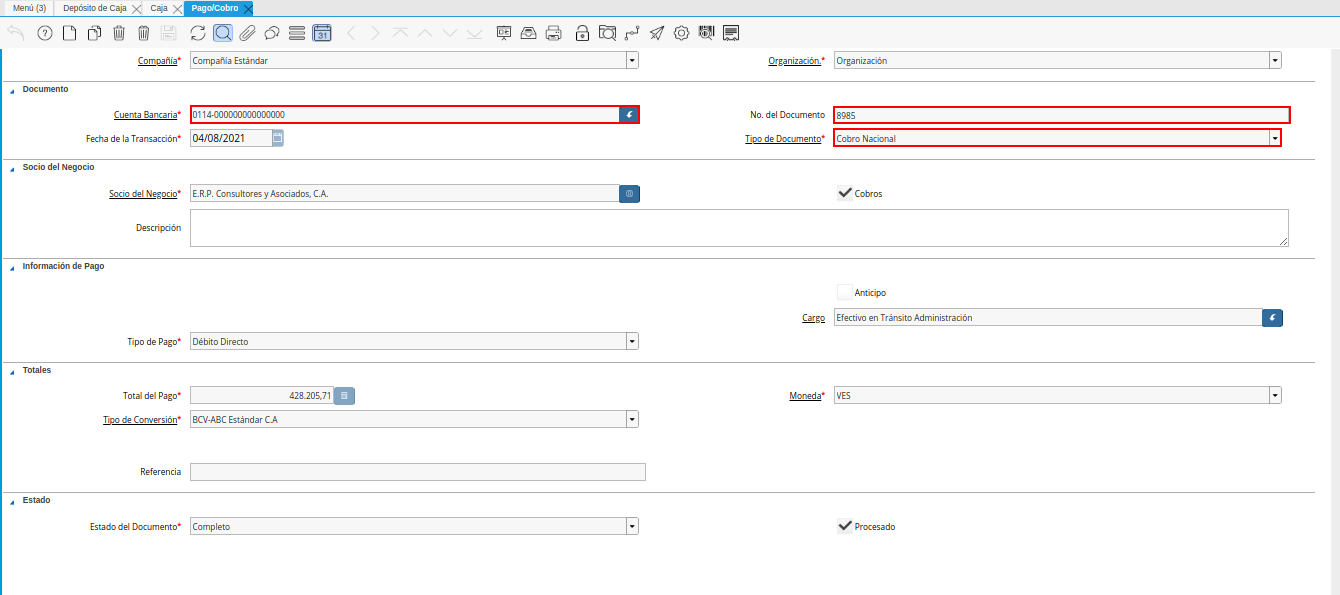This screenshot has width=1340, height=595.
Task: Click the Tipo de Conversión label link
Action: coord(139,420)
